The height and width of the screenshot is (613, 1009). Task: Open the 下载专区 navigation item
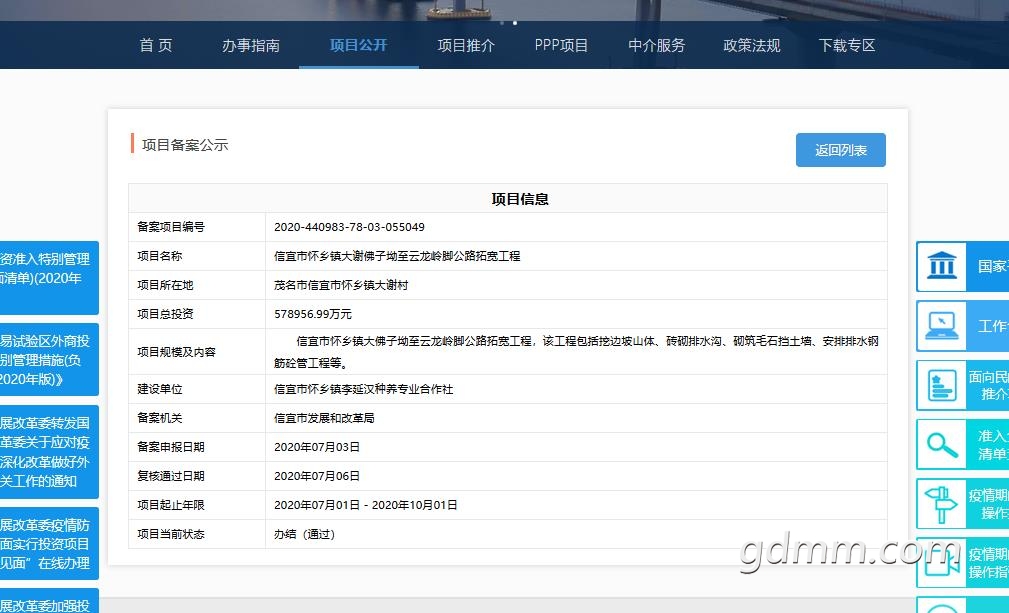tap(847, 45)
